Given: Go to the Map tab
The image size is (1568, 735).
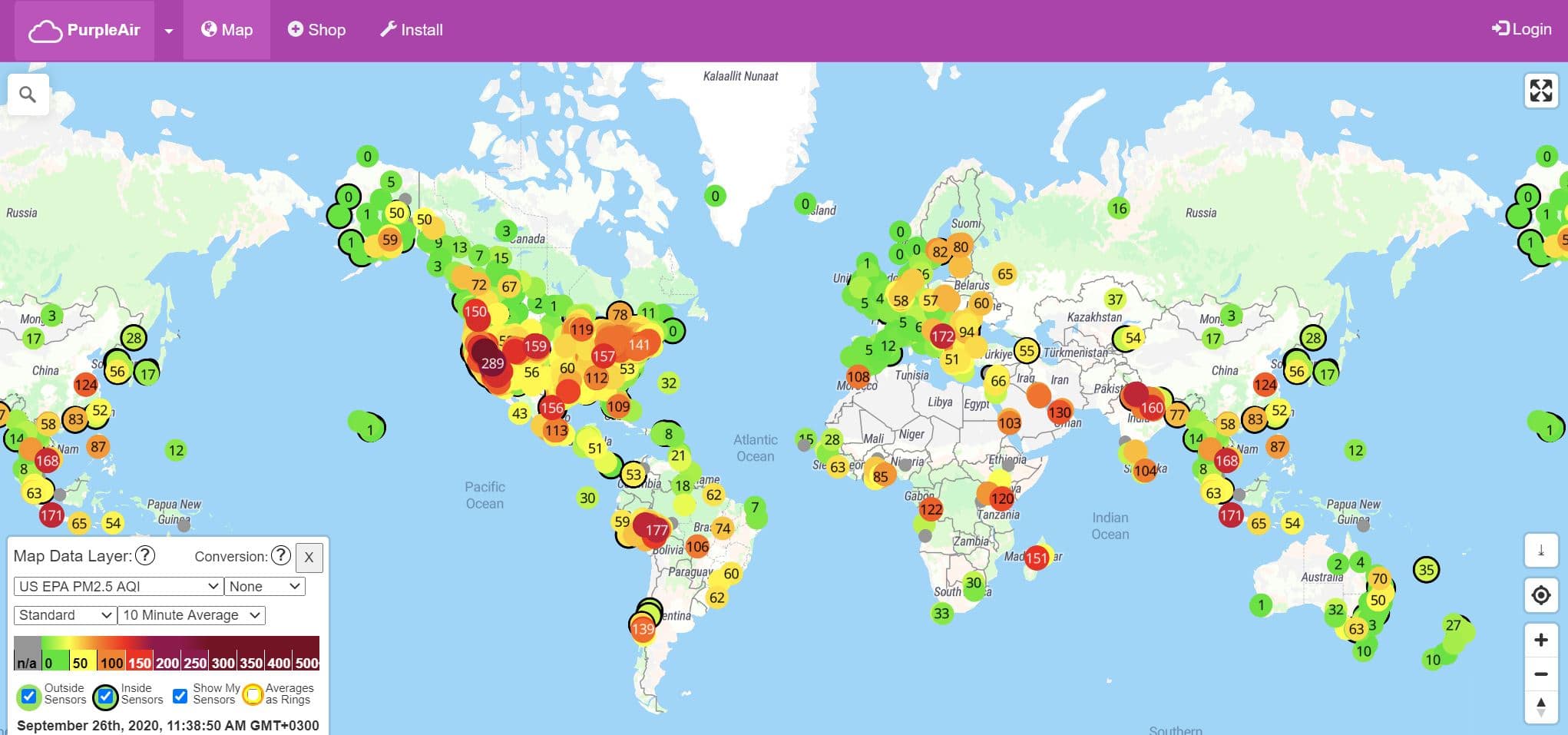Looking at the screenshot, I should pyautogui.click(x=227, y=30).
